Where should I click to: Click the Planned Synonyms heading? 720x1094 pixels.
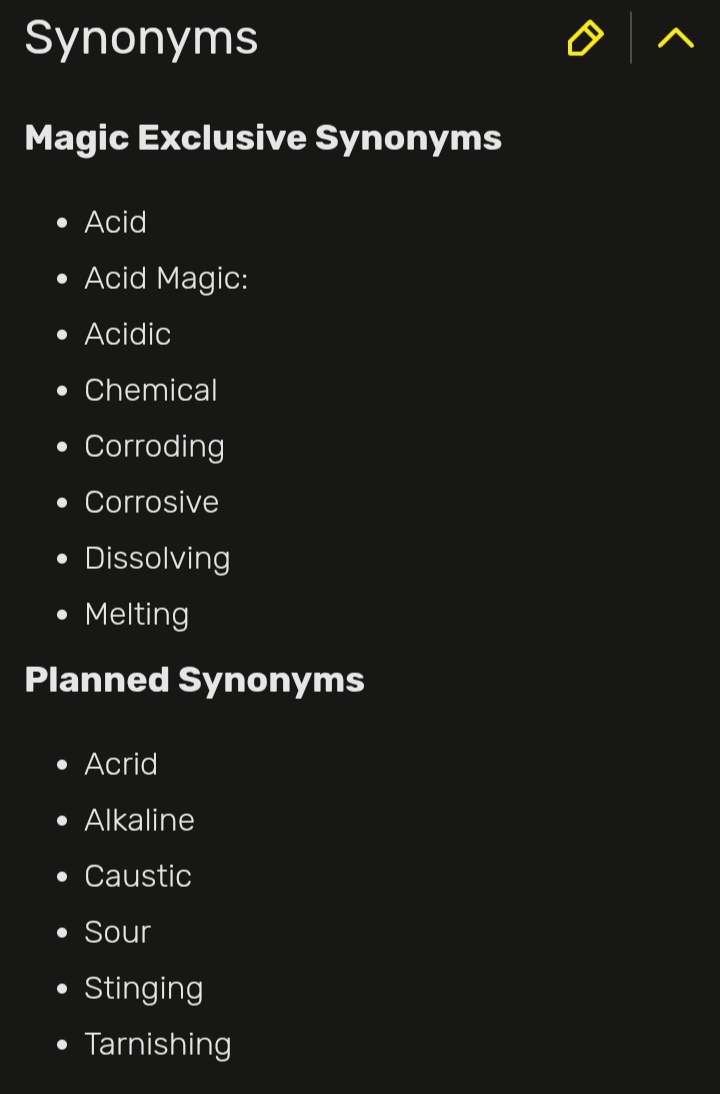pos(194,680)
